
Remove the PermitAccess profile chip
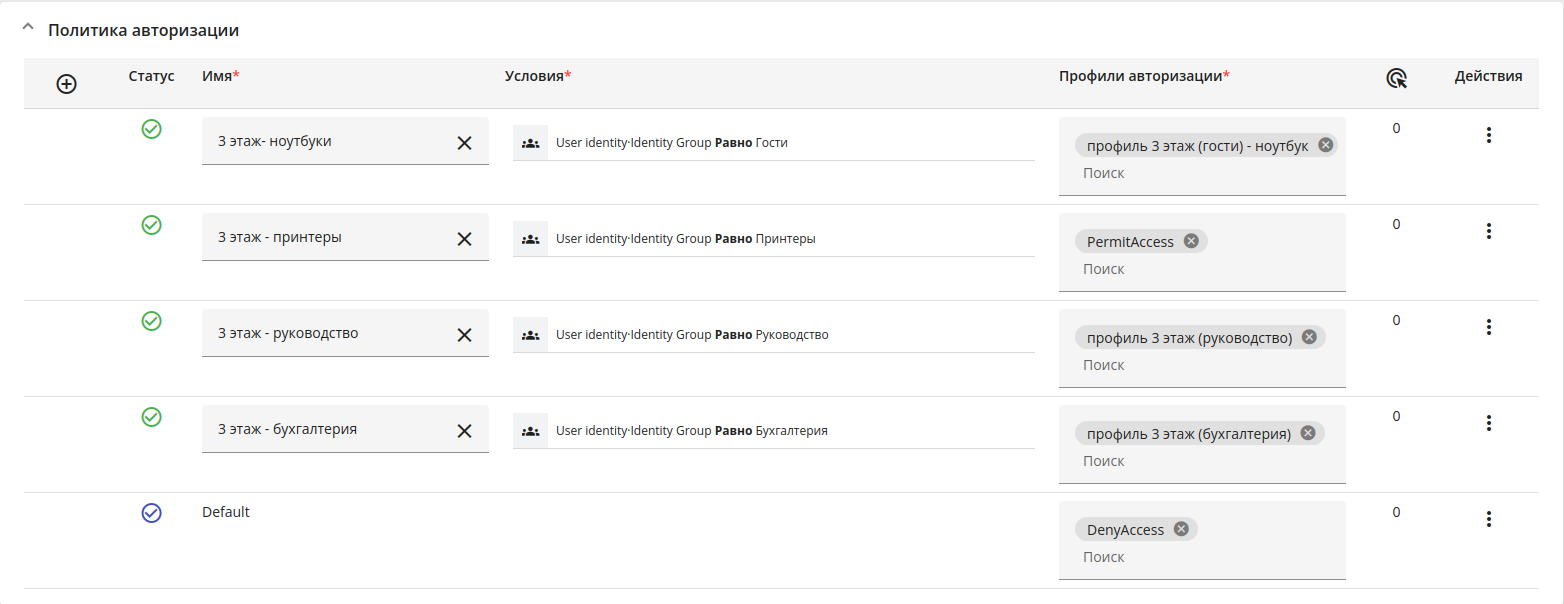click(1191, 241)
